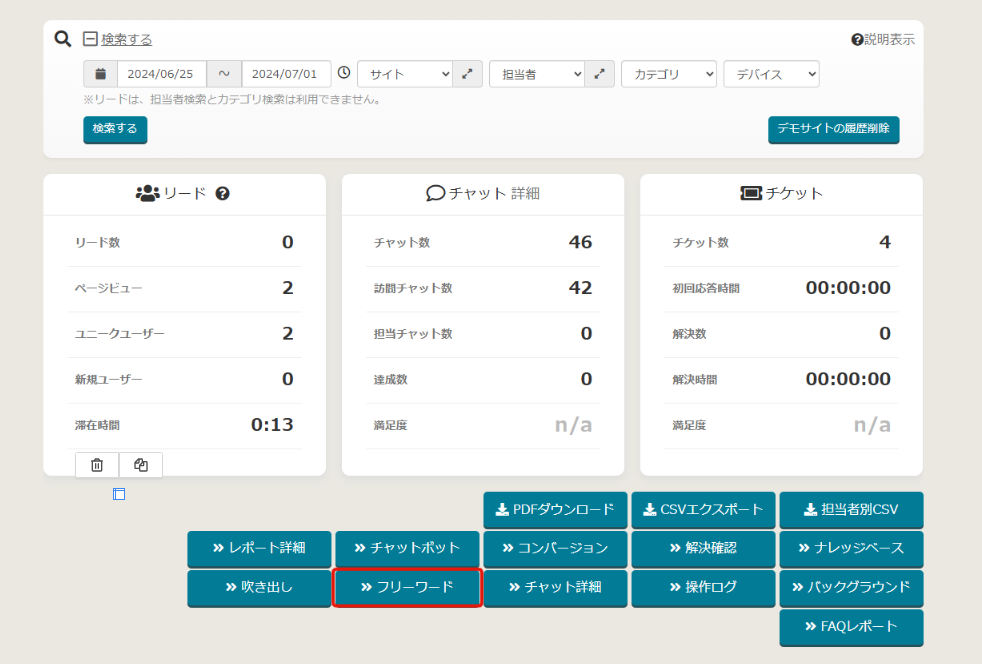This screenshot has width=982, height=664.
Task: Click the start date field 2024/06/25
Action: point(162,74)
